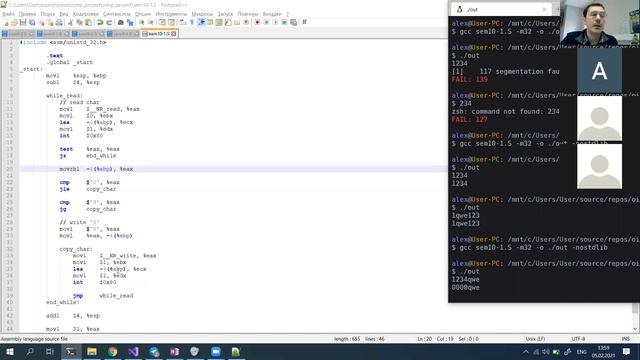
Task: Open the Запуск menu
Action: [x=225, y=14]
